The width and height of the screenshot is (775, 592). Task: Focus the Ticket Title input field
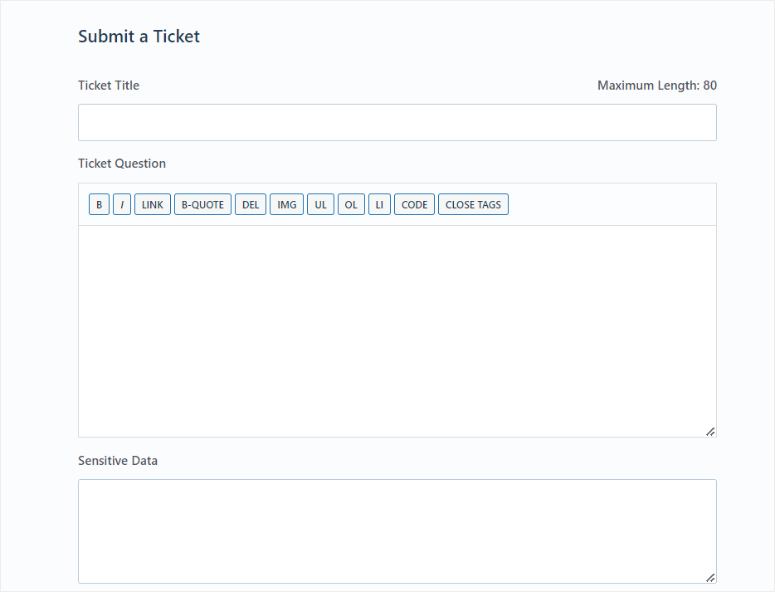(x=397, y=123)
